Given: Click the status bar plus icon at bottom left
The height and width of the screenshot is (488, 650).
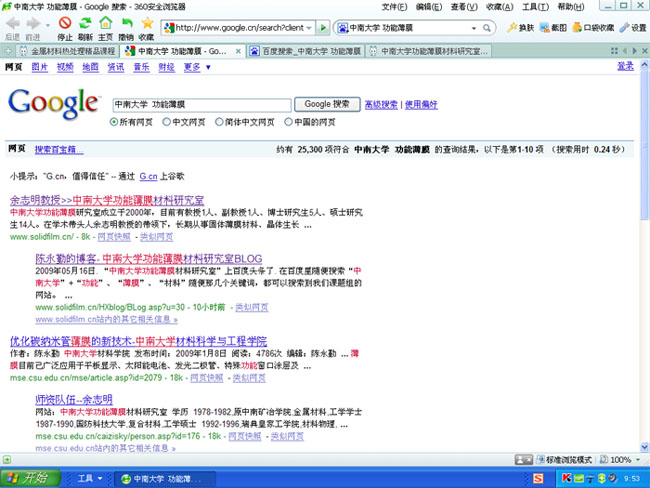Looking at the screenshot, I should click(x=7, y=459).
